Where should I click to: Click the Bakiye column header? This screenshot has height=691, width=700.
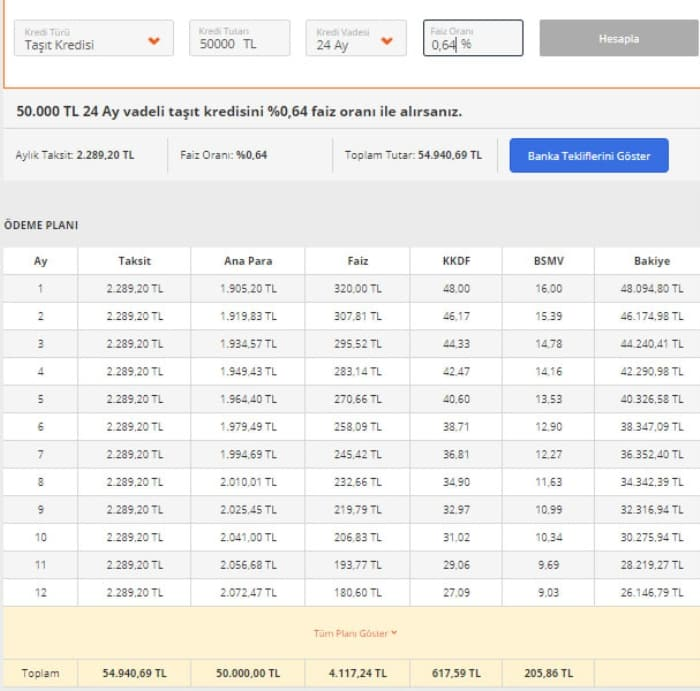[x=651, y=261]
